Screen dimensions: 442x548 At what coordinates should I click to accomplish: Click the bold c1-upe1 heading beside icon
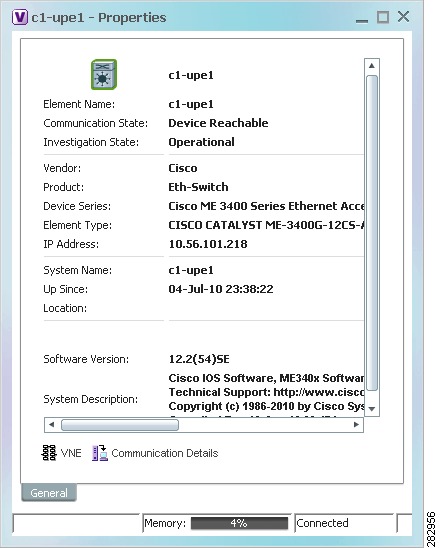191,75
